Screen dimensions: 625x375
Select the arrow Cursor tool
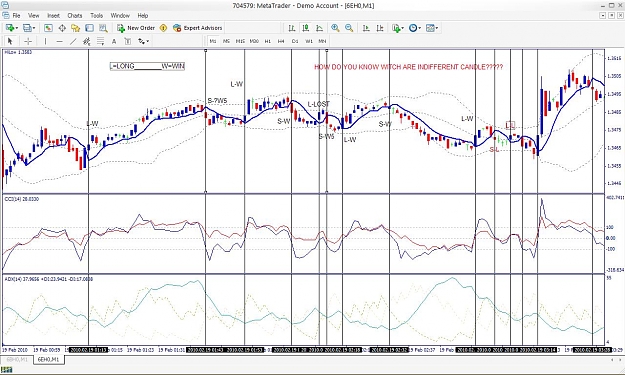click(10, 41)
